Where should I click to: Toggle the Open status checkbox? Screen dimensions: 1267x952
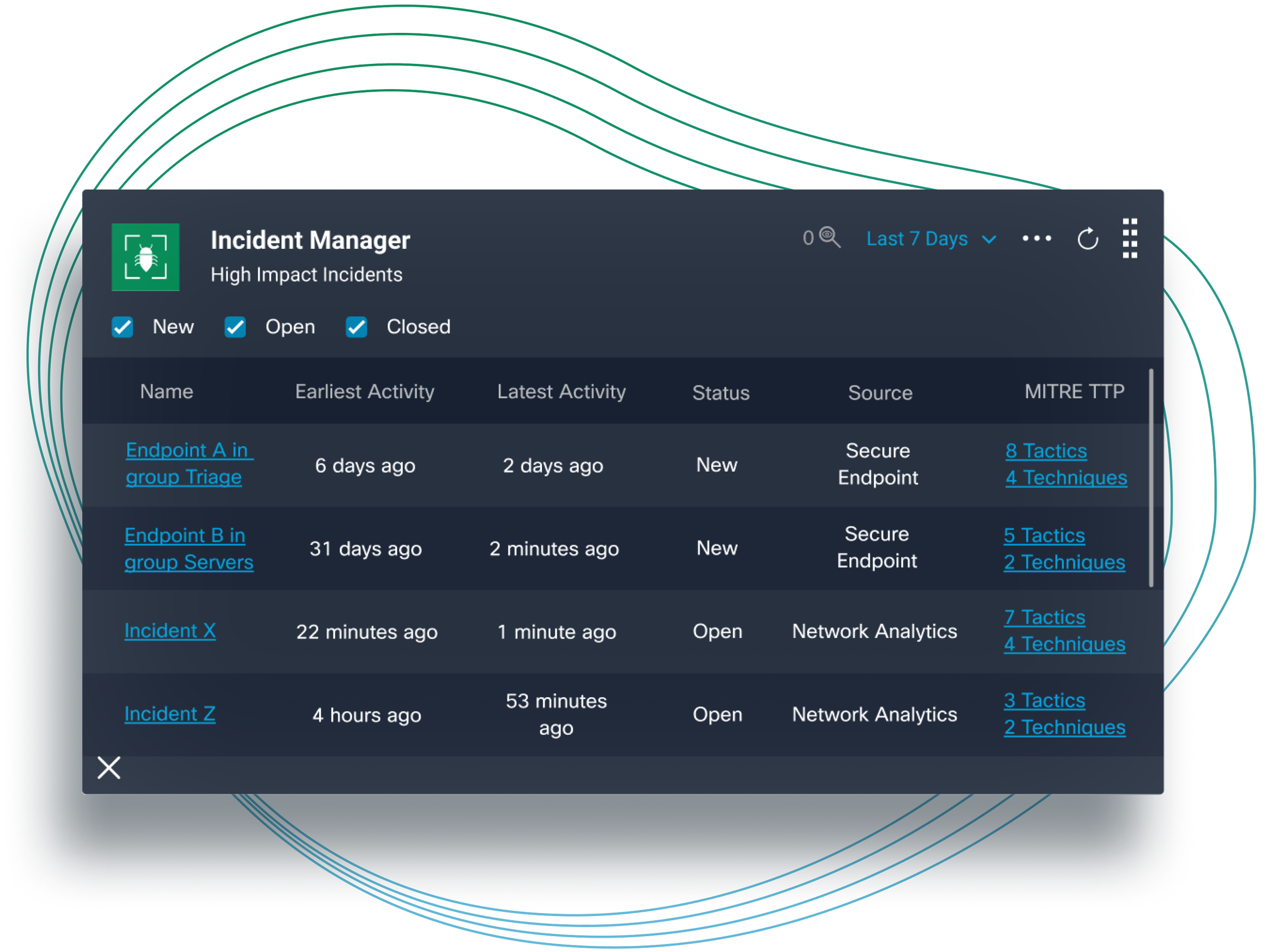pos(235,327)
